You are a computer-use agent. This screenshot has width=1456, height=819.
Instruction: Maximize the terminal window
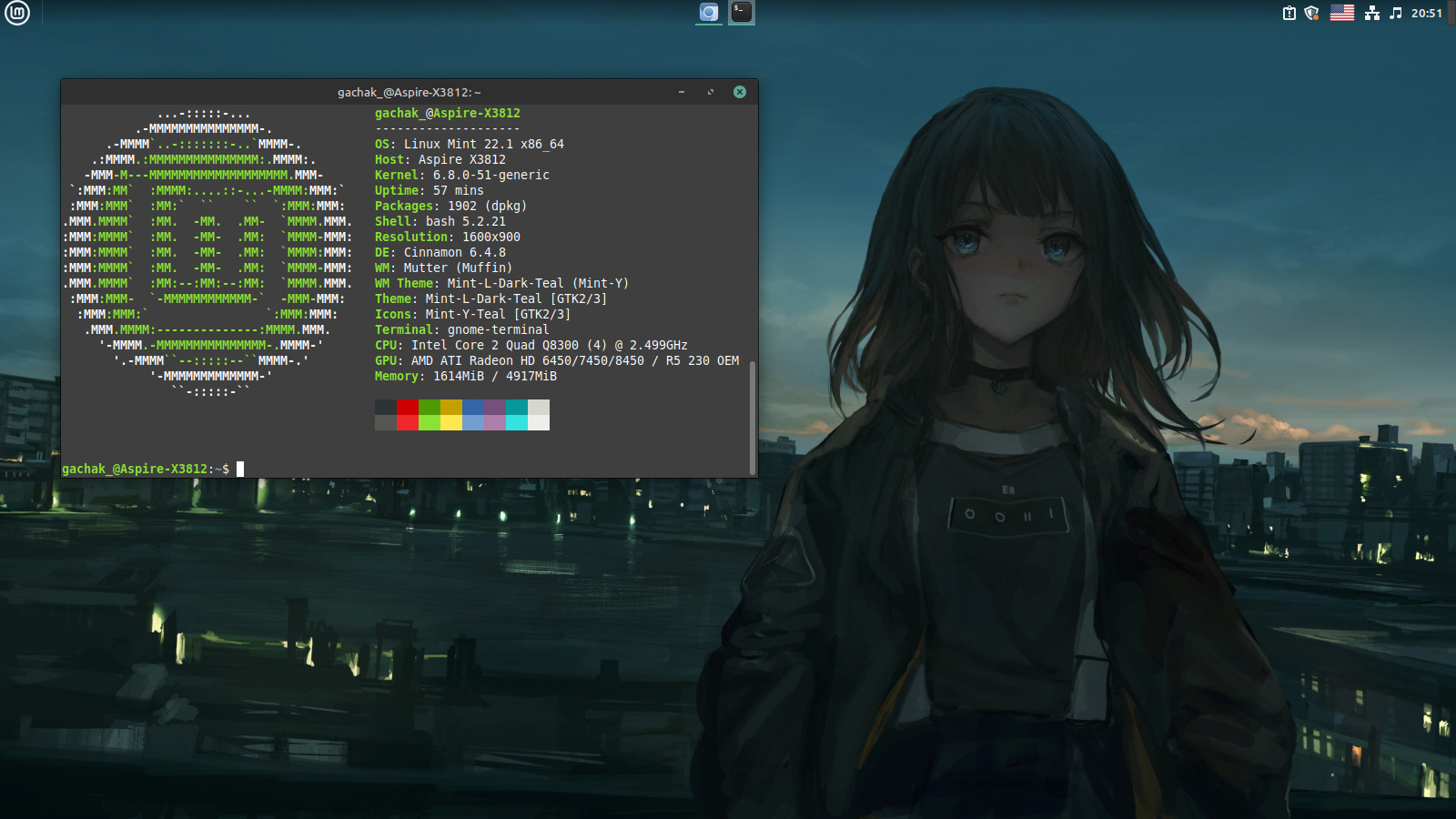[711, 92]
